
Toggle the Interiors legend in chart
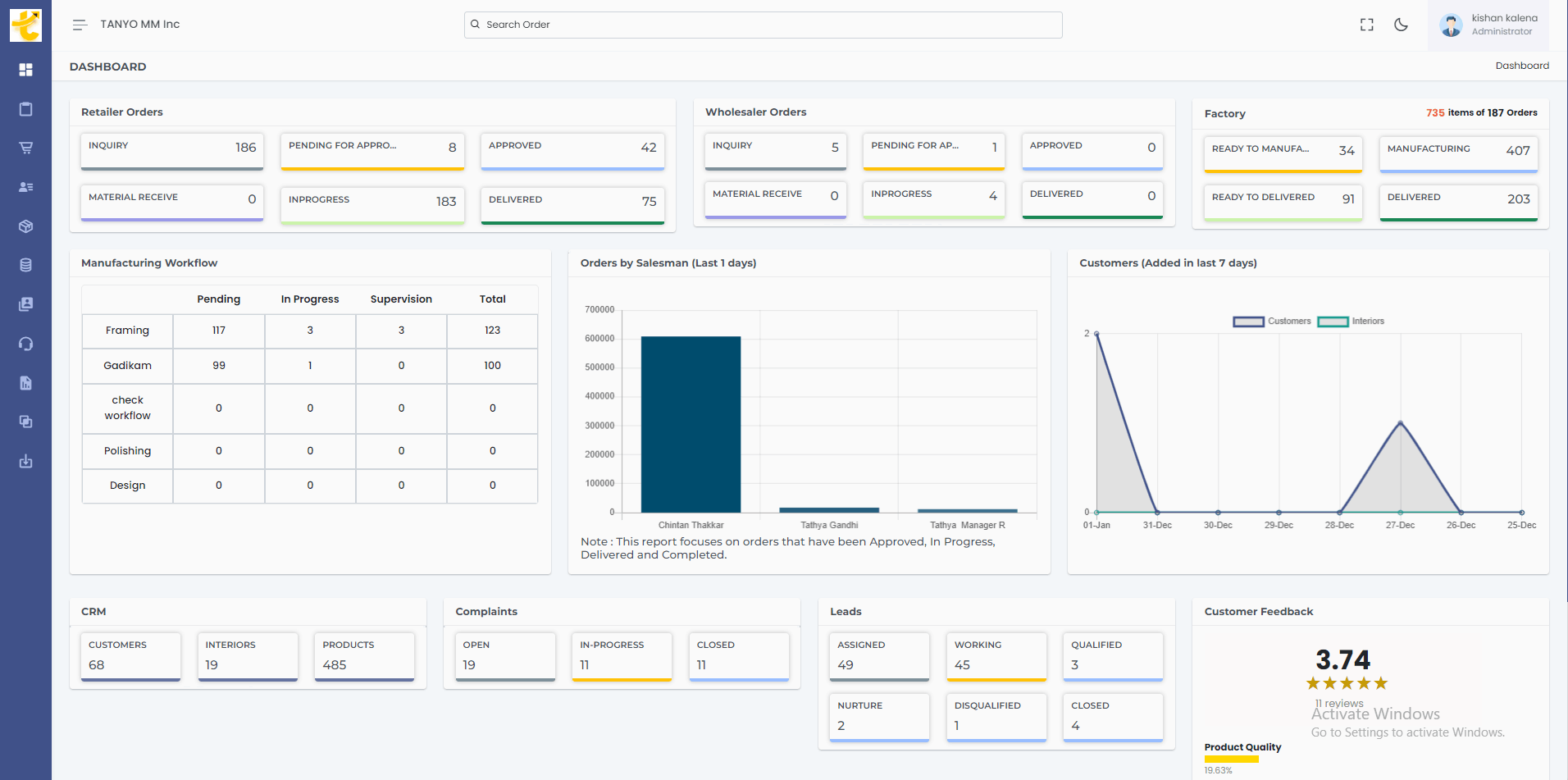click(x=1351, y=322)
